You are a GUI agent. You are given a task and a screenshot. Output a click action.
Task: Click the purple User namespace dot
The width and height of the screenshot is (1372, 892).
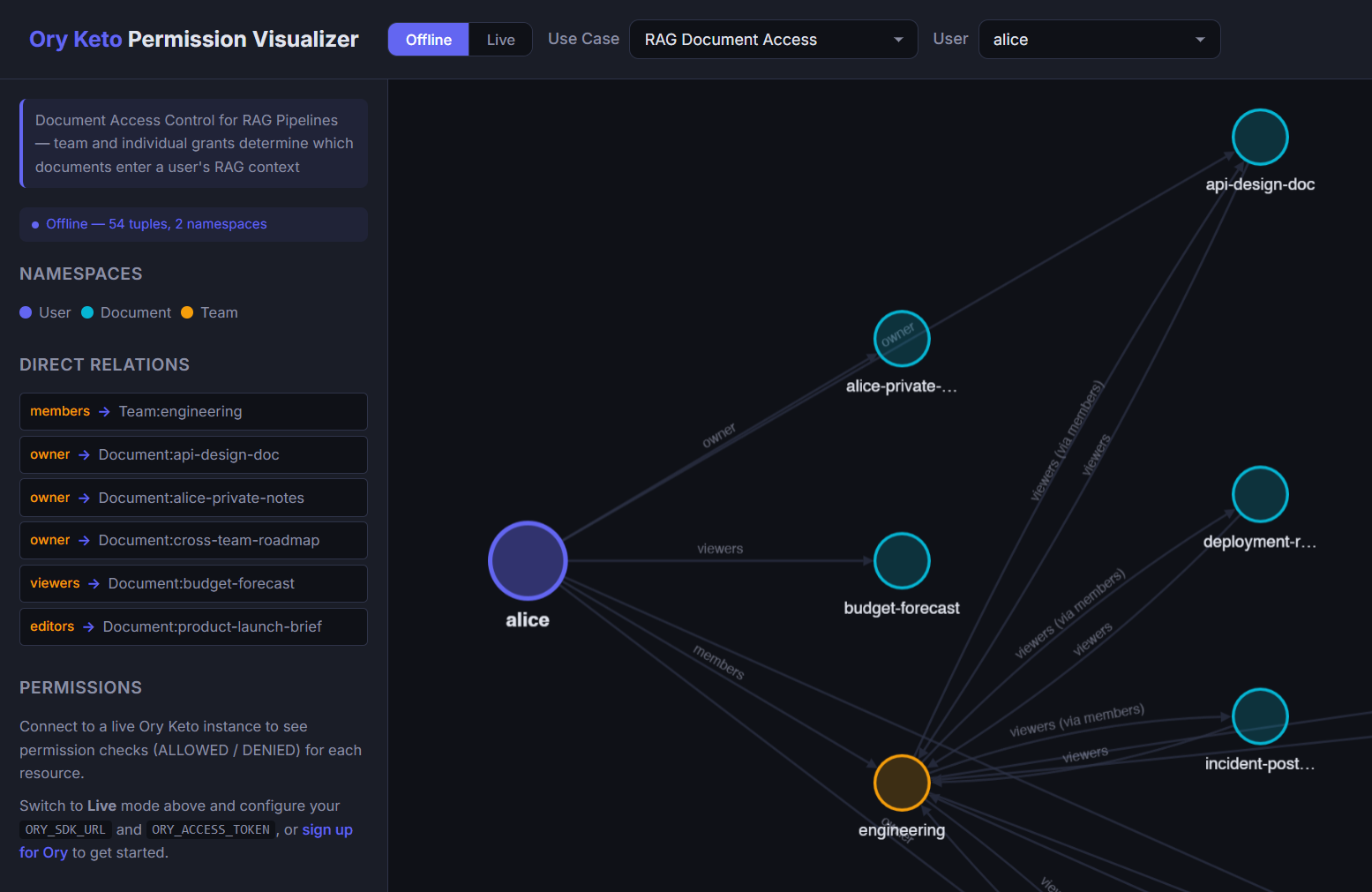(26, 312)
